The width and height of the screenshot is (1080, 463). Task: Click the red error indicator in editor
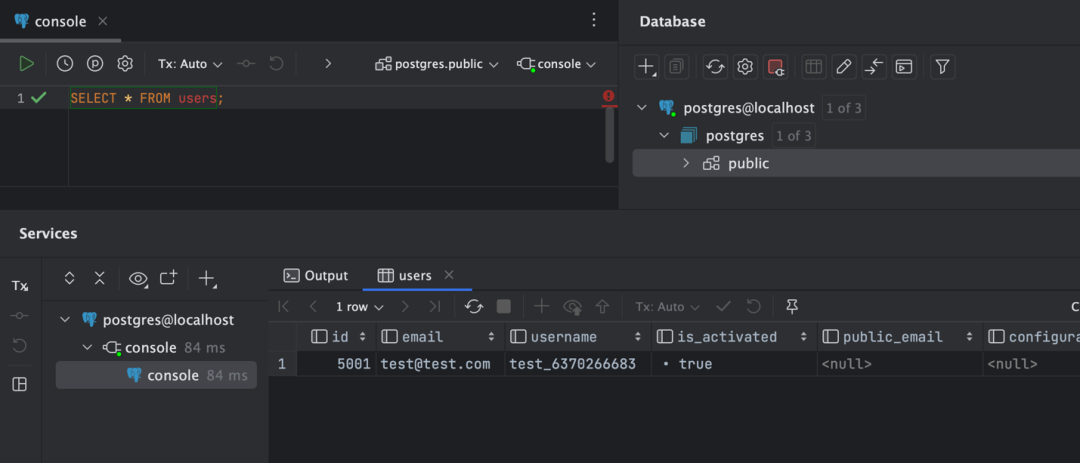pos(609,97)
